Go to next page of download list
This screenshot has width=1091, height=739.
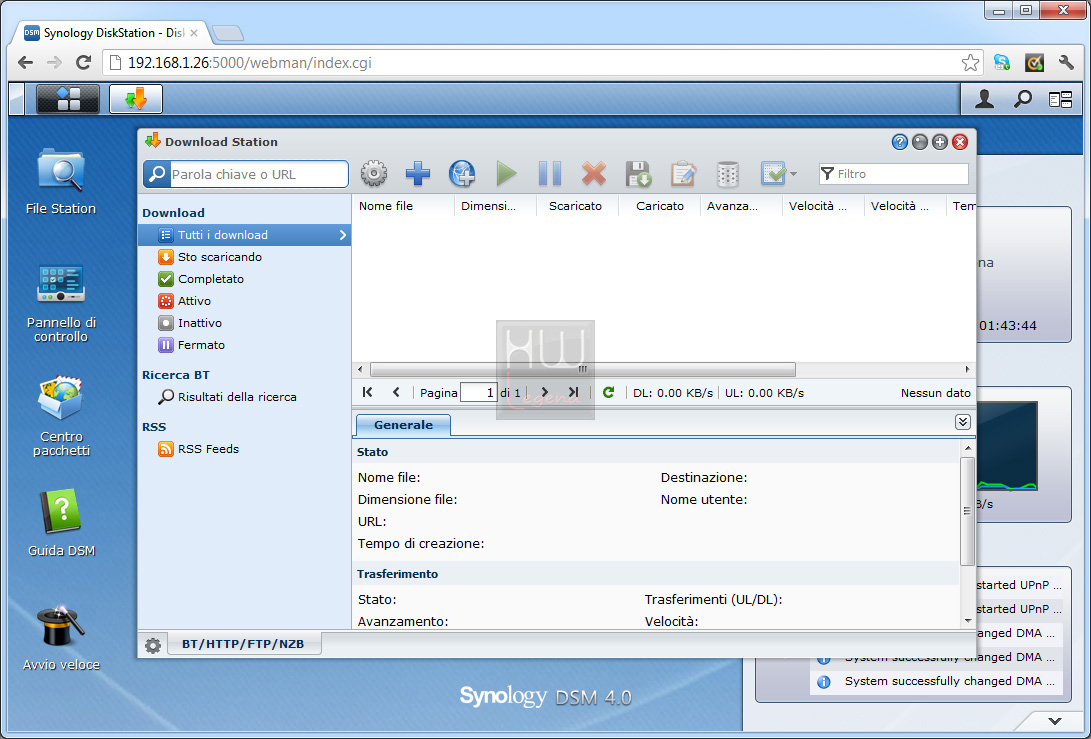click(x=545, y=392)
